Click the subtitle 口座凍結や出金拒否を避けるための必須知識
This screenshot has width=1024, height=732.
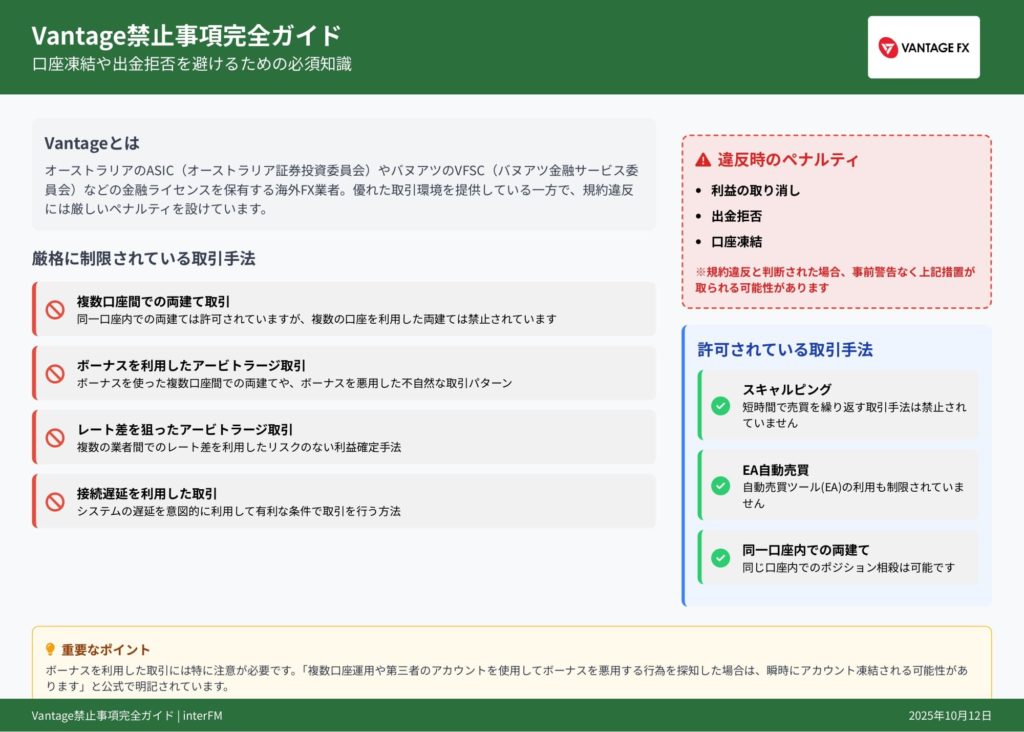[x=191, y=65]
